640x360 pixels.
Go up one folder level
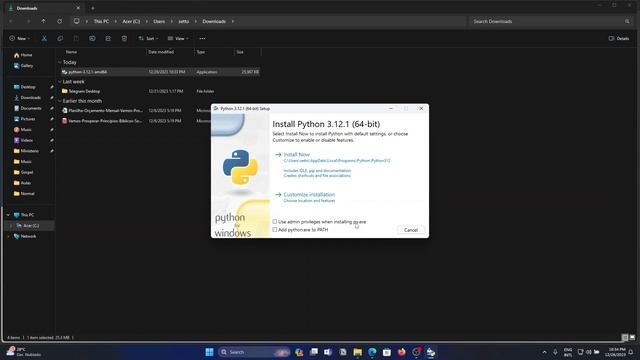44,21
